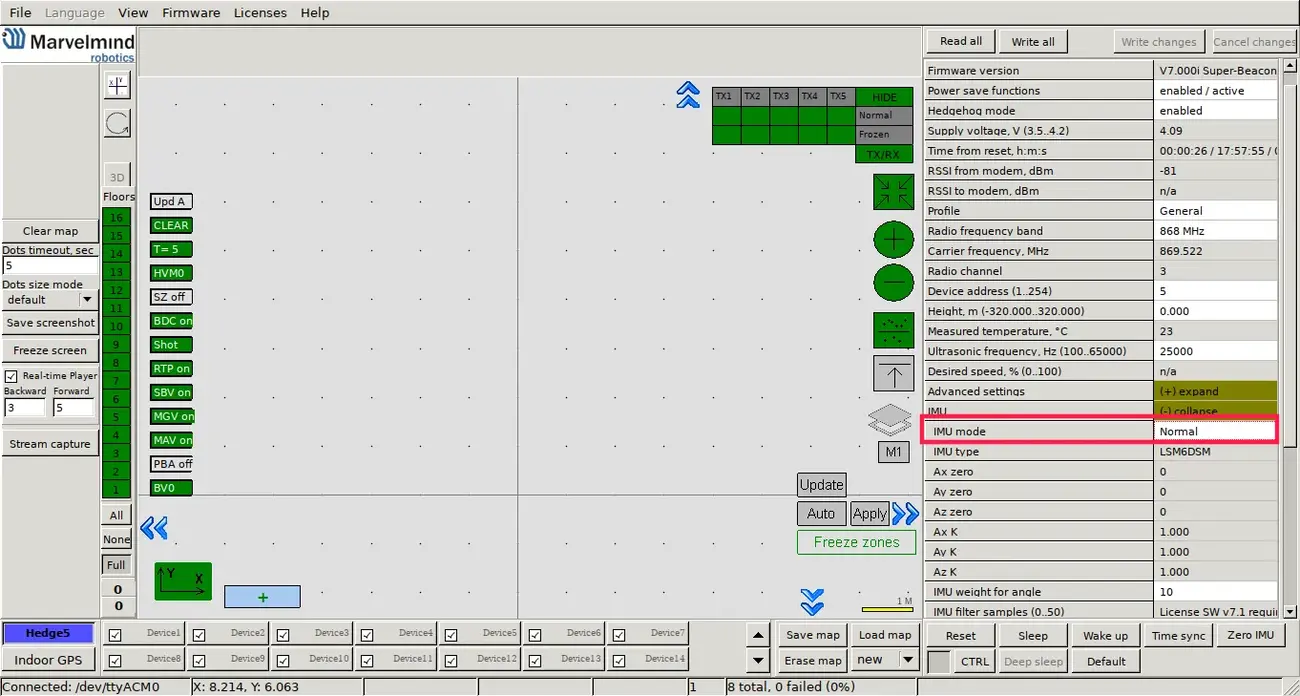Click the green XY axes icon
This screenshot has width=1300, height=696.
pos(183,581)
